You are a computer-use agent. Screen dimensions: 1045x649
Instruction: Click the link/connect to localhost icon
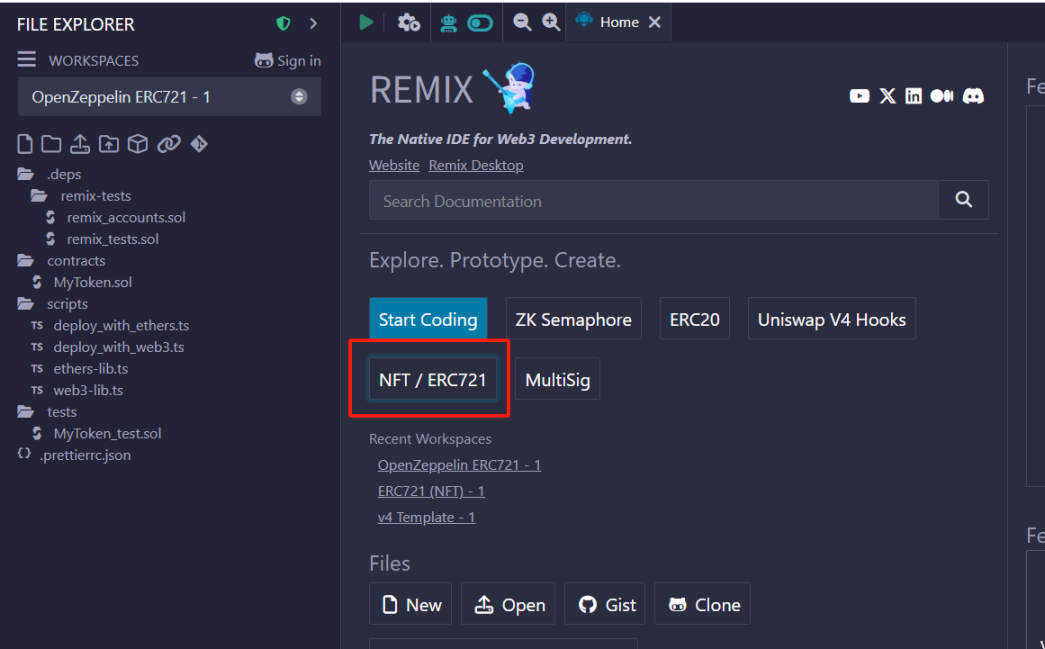click(x=168, y=144)
